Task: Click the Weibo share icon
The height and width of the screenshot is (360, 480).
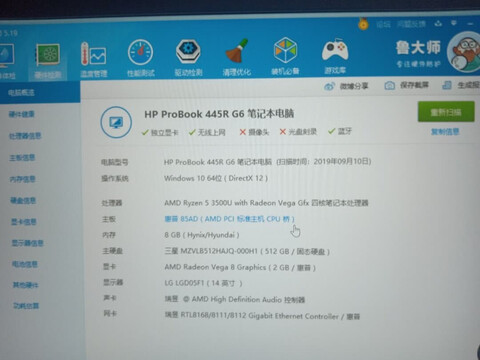Action: point(329,86)
